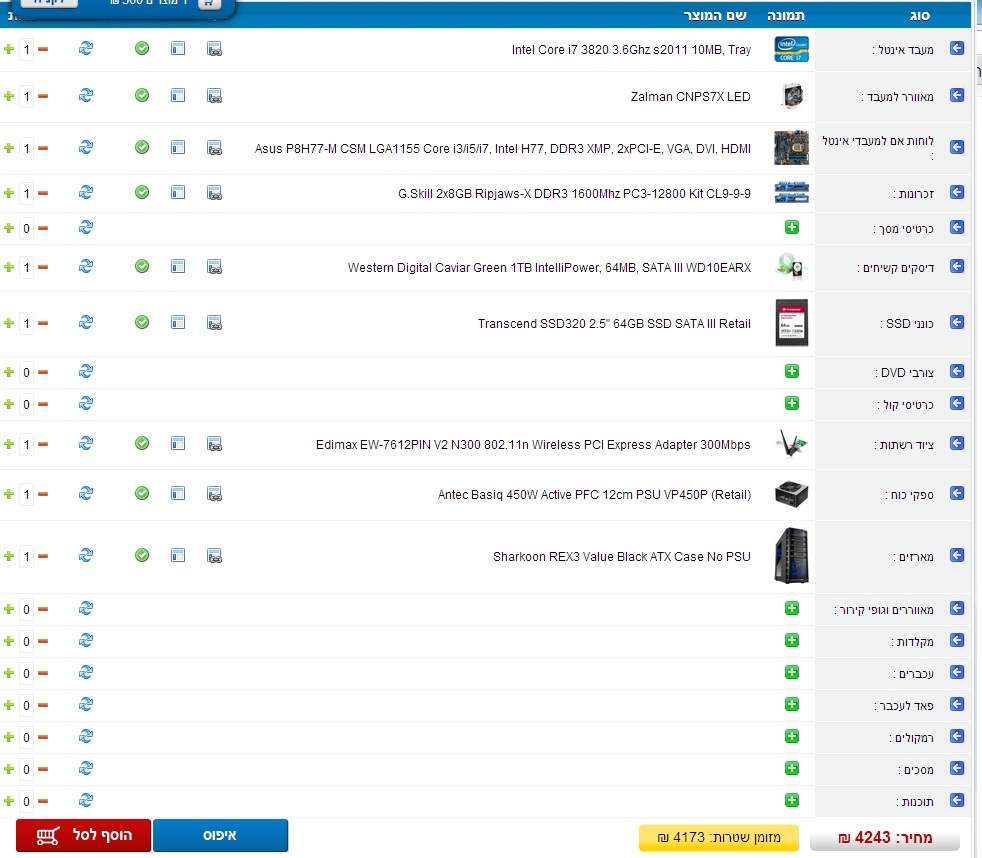Expand the monitors category arrow
Image resolution: width=982 pixels, height=858 pixels.
957,769
